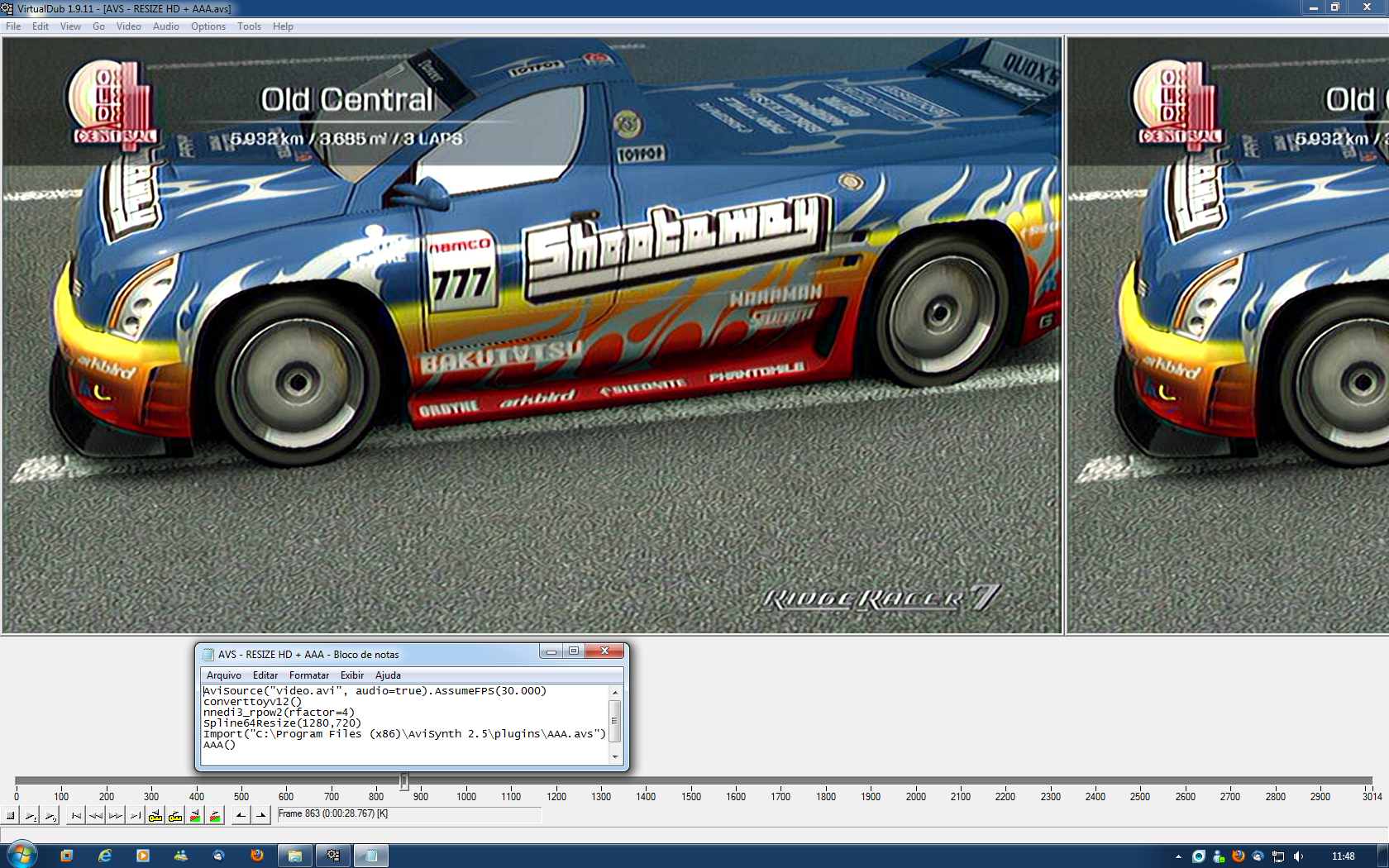Step forward one frame

pyautogui.click(x=116, y=816)
